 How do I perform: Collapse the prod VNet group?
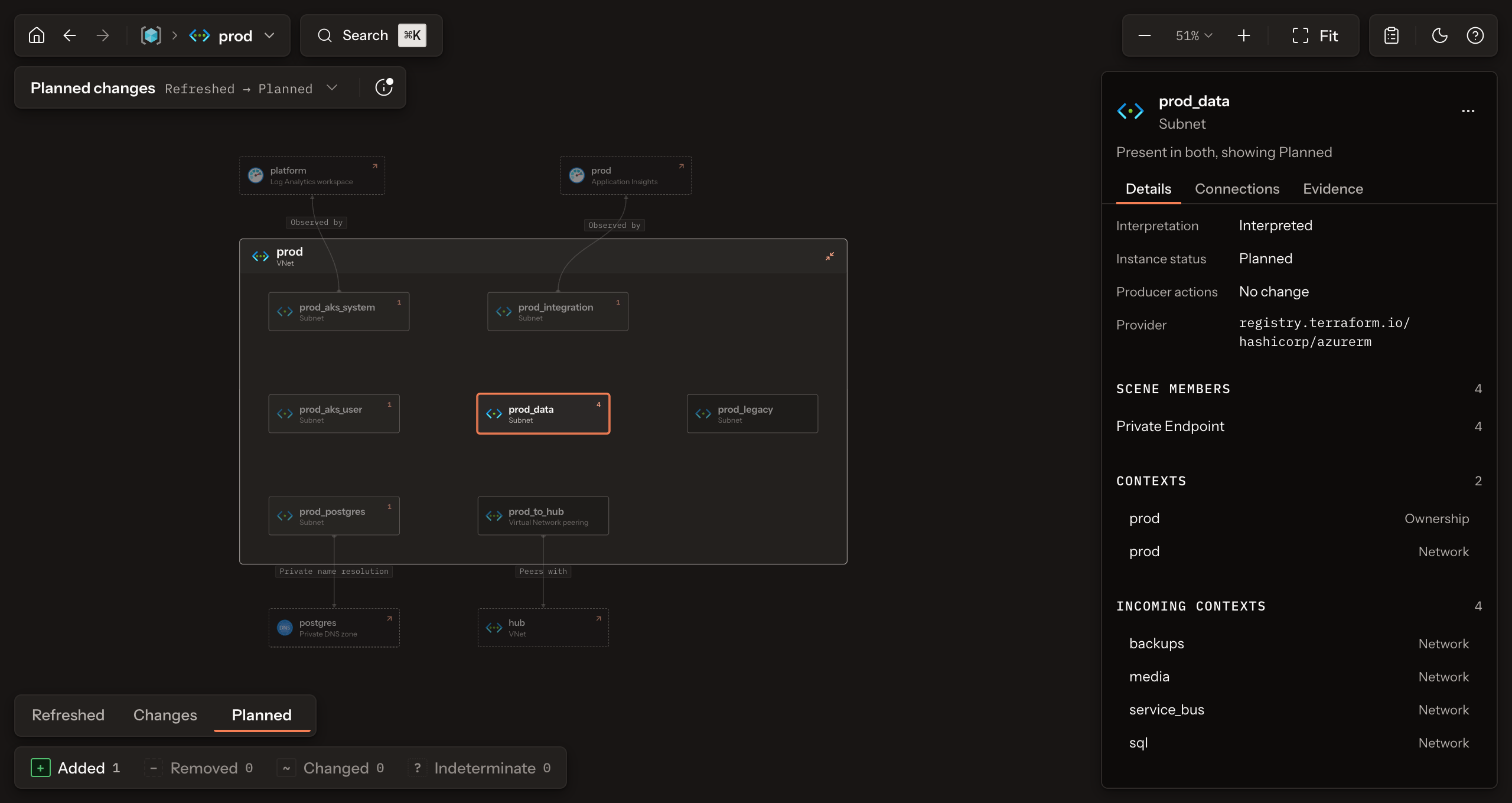pos(830,256)
